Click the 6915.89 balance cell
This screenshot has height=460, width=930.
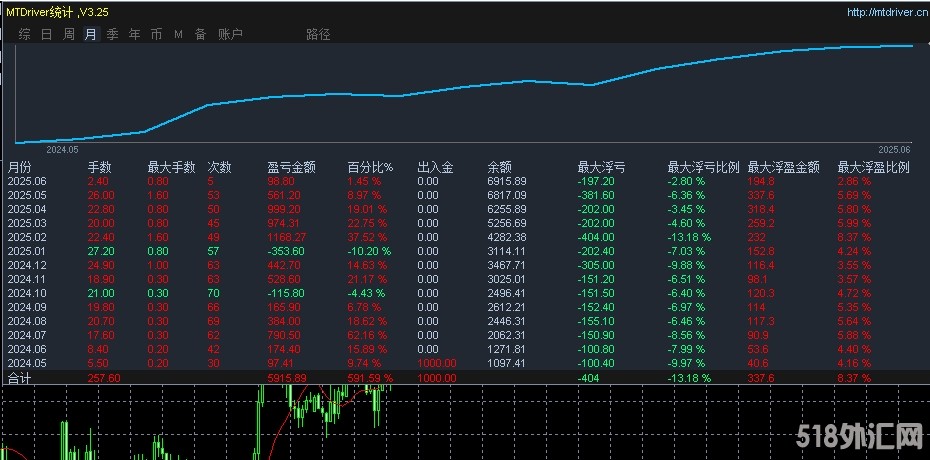coord(507,181)
